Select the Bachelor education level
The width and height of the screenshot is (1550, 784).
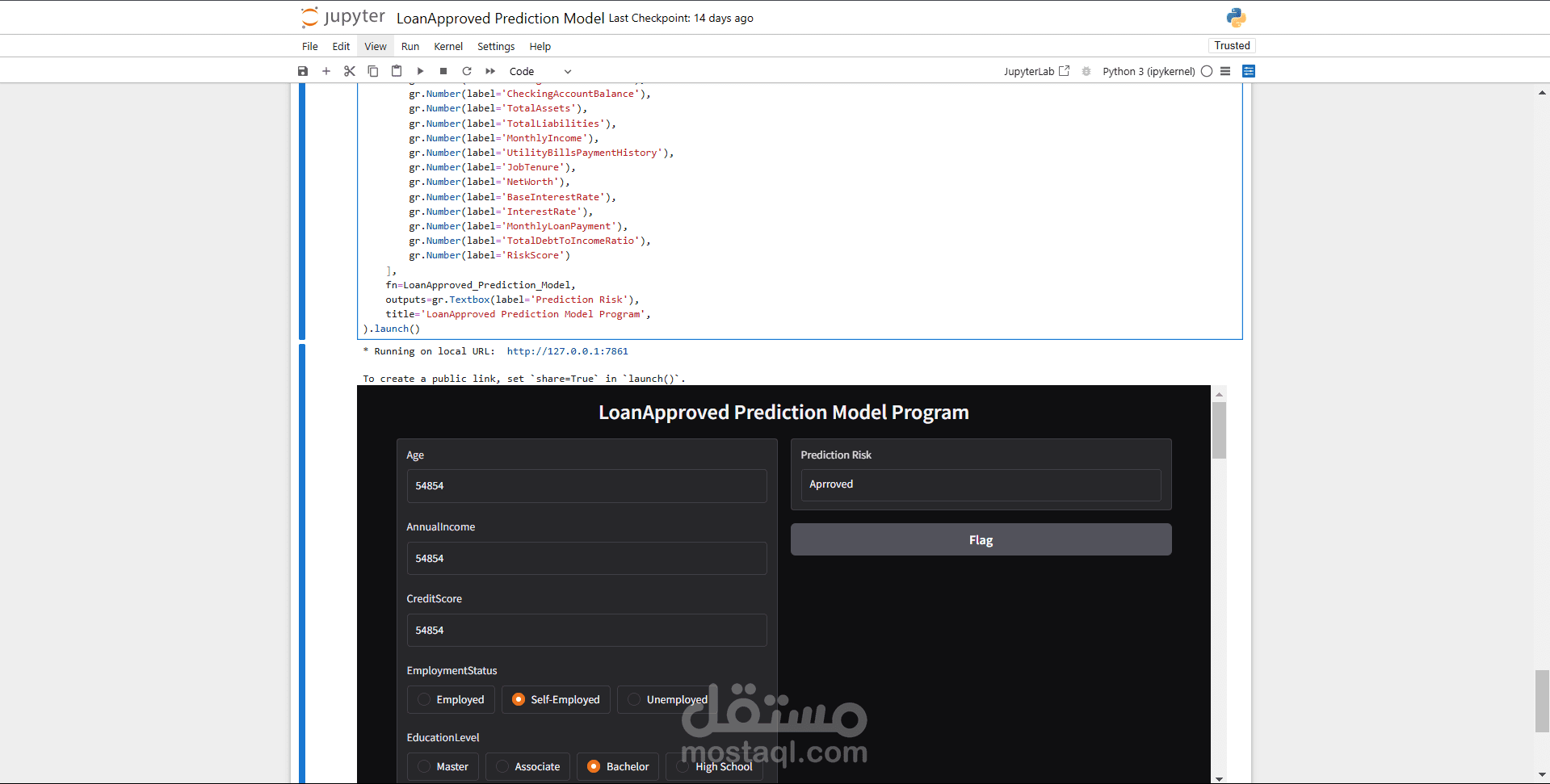tap(618, 766)
